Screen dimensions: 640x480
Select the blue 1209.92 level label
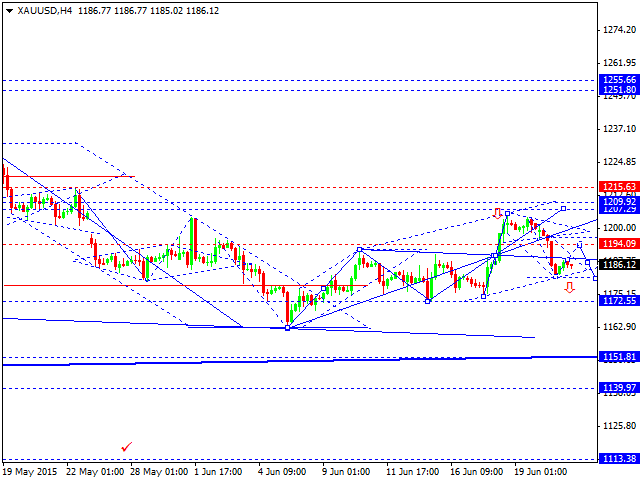point(619,202)
